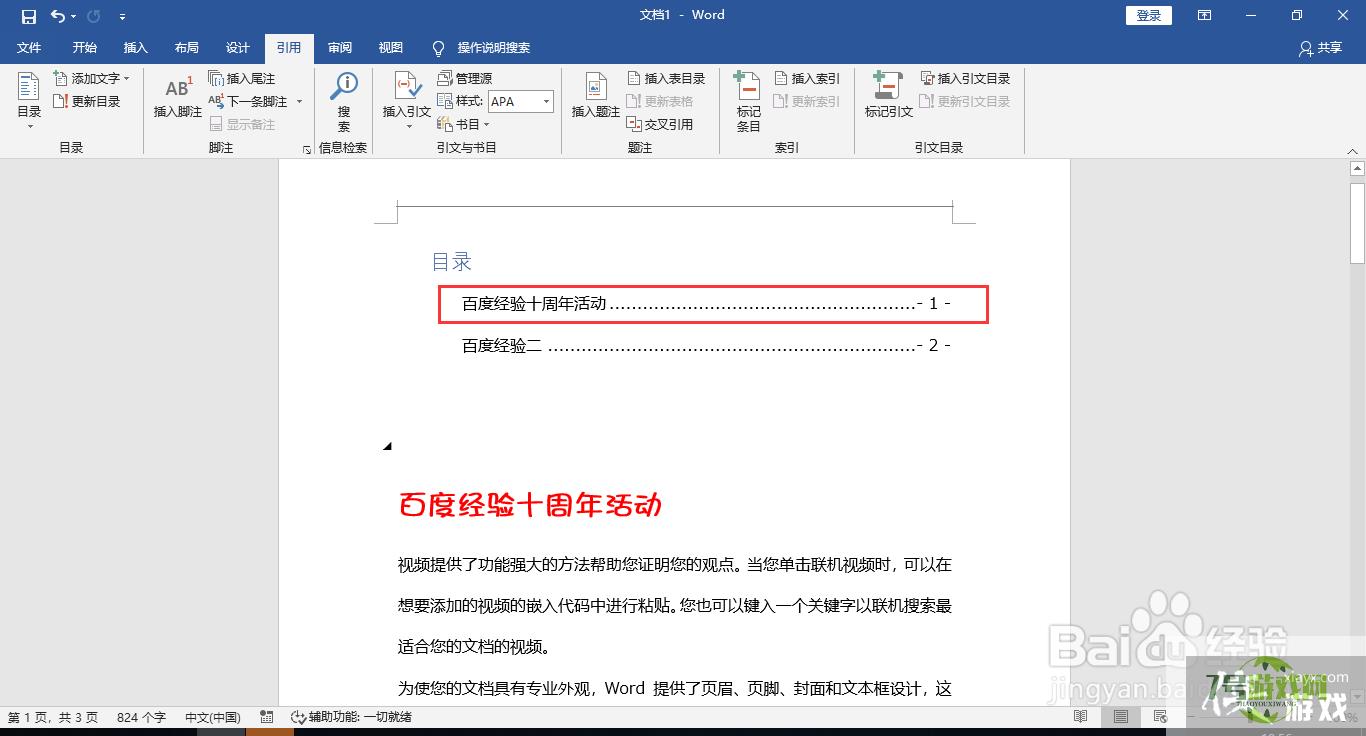1366x736 pixels.
Task: Click the 共享 share button
Action: click(1320, 48)
